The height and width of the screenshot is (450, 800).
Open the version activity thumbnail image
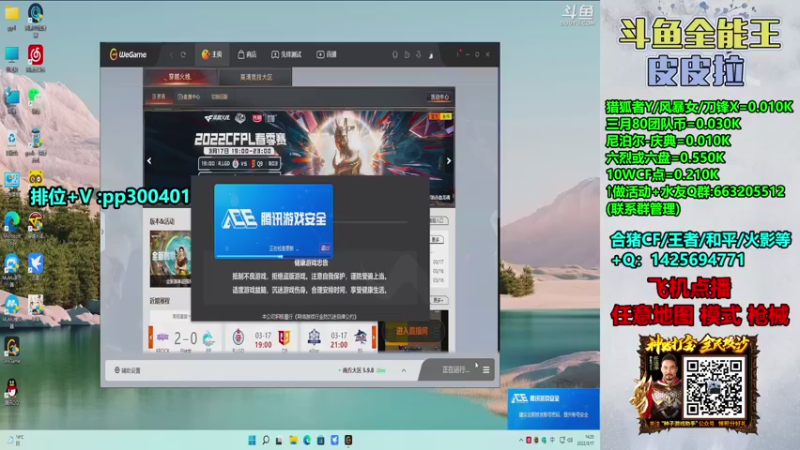(170, 258)
